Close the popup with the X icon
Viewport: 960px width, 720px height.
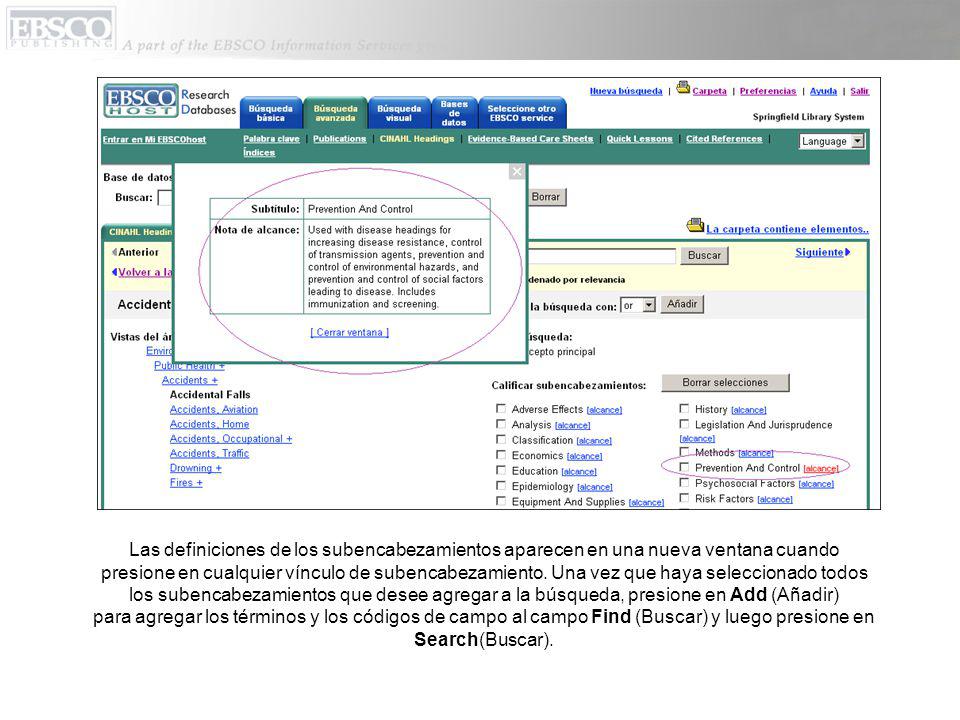(517, 171)
